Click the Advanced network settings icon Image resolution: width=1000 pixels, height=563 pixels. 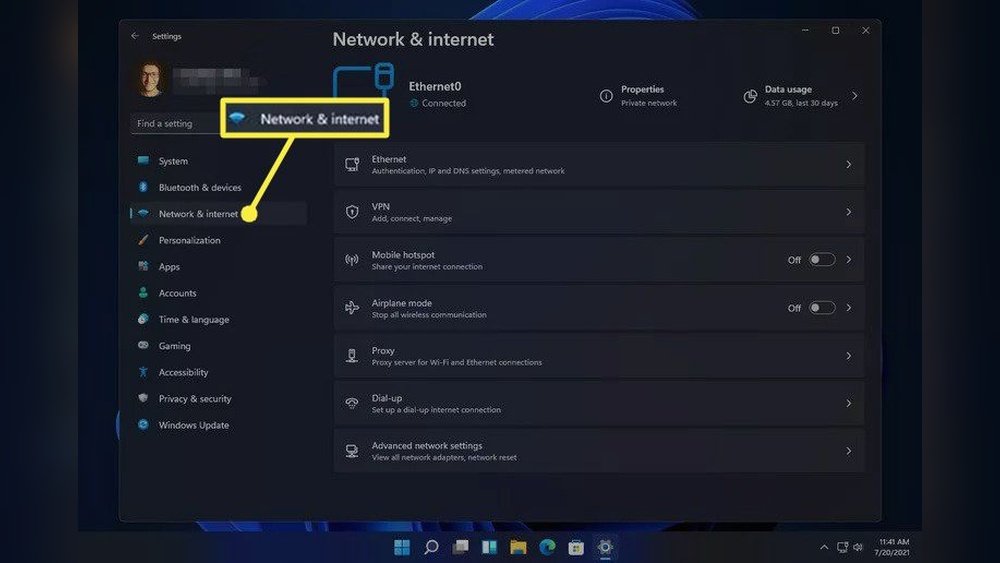point(352,451)
